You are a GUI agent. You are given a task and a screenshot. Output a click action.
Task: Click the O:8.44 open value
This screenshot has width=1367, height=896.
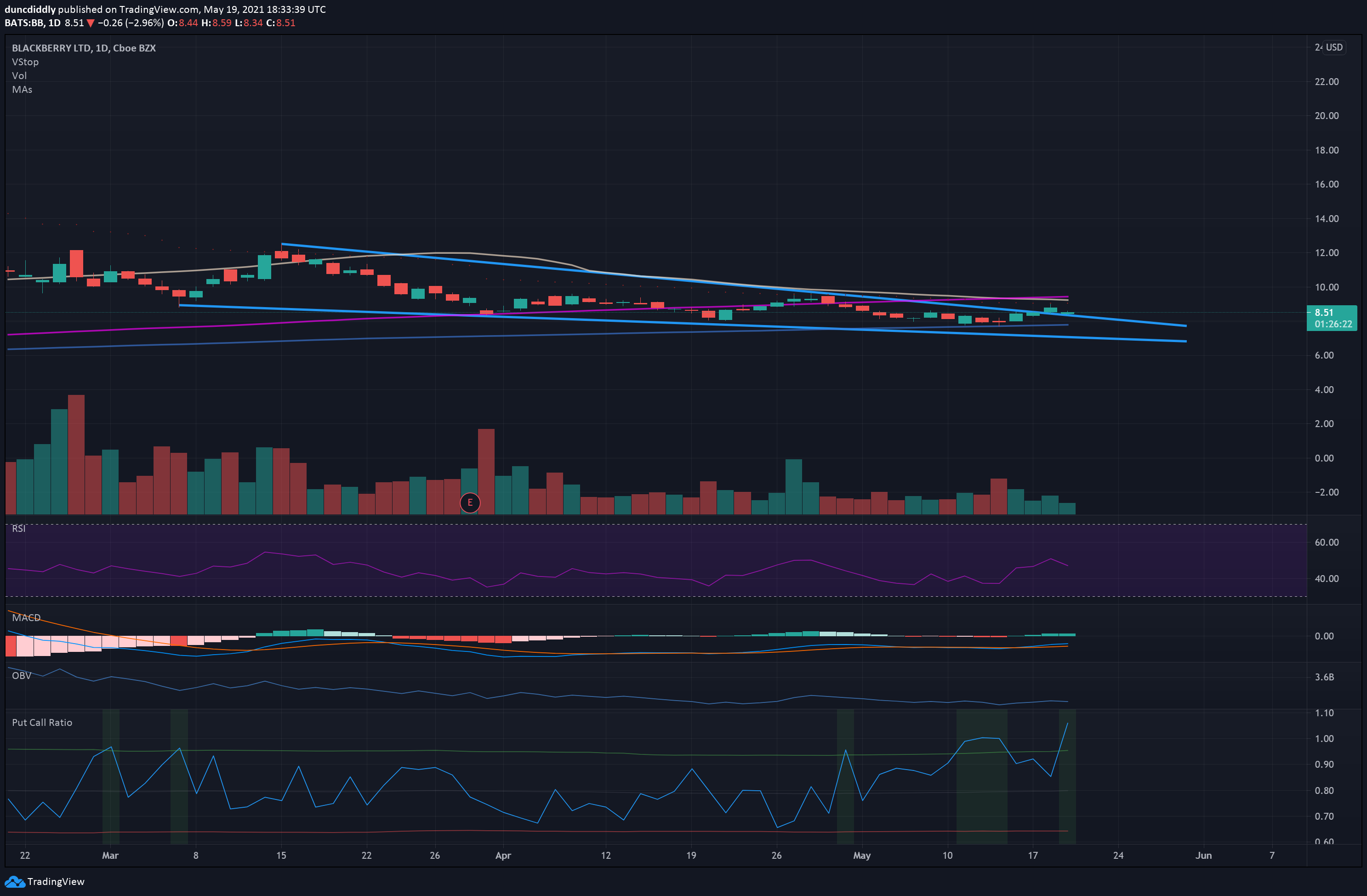pyautogui.click(x=182, y=23)
